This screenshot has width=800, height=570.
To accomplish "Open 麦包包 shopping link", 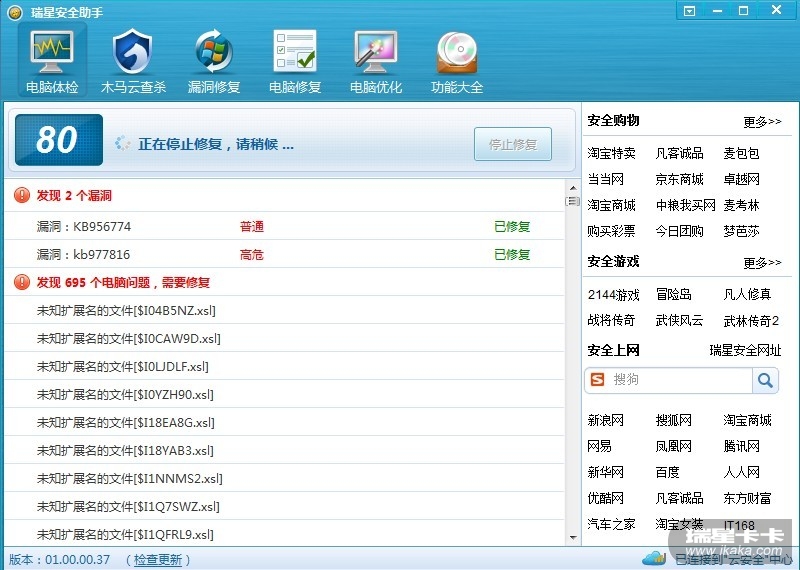I will (x=741, y=153).
